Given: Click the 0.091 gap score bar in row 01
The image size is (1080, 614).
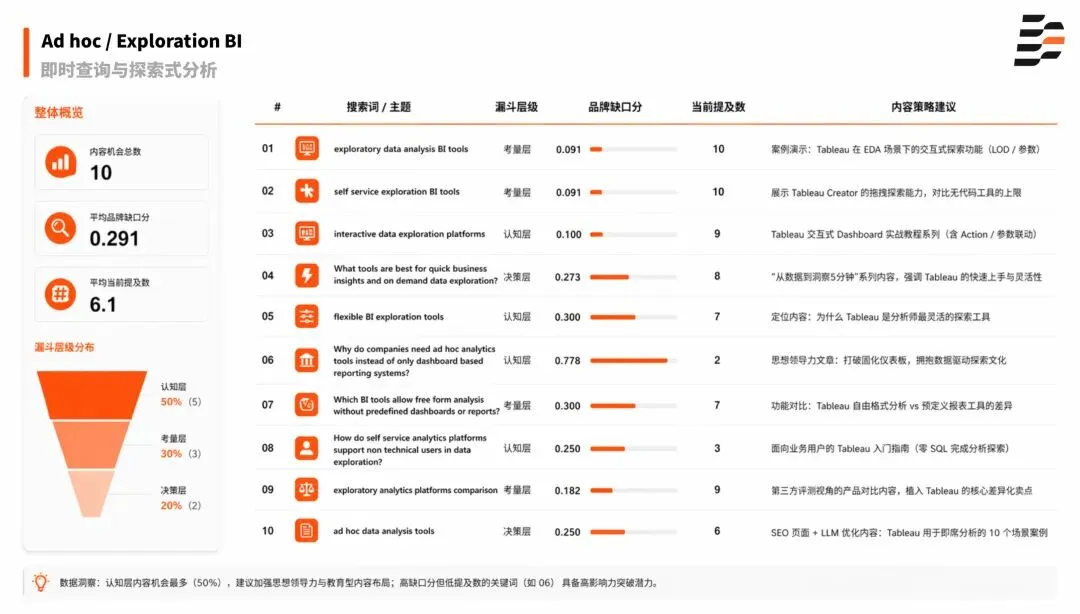Looking at the screenshot, I should click(634, 150).
